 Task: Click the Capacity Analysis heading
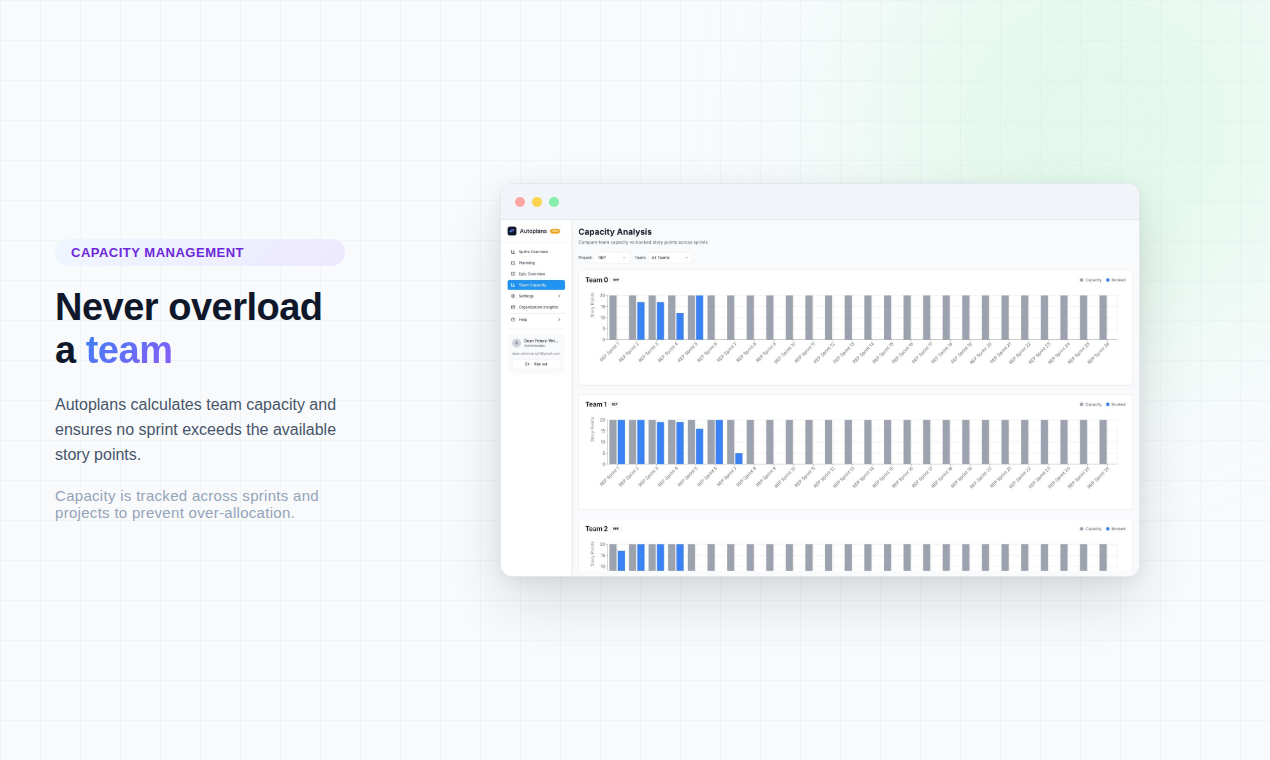point(615,232)
